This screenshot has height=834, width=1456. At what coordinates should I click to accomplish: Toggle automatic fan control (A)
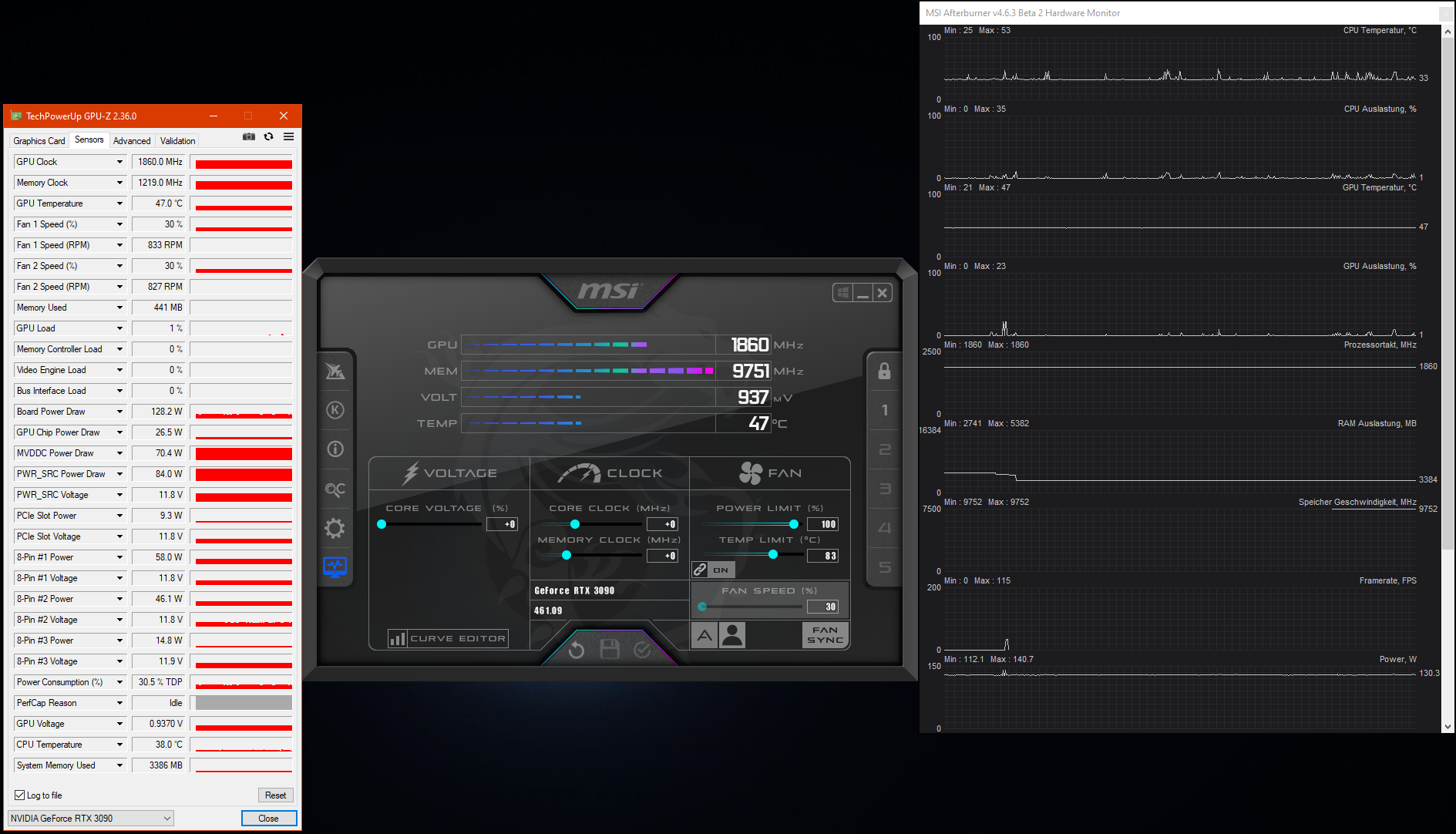pos(704,636)
